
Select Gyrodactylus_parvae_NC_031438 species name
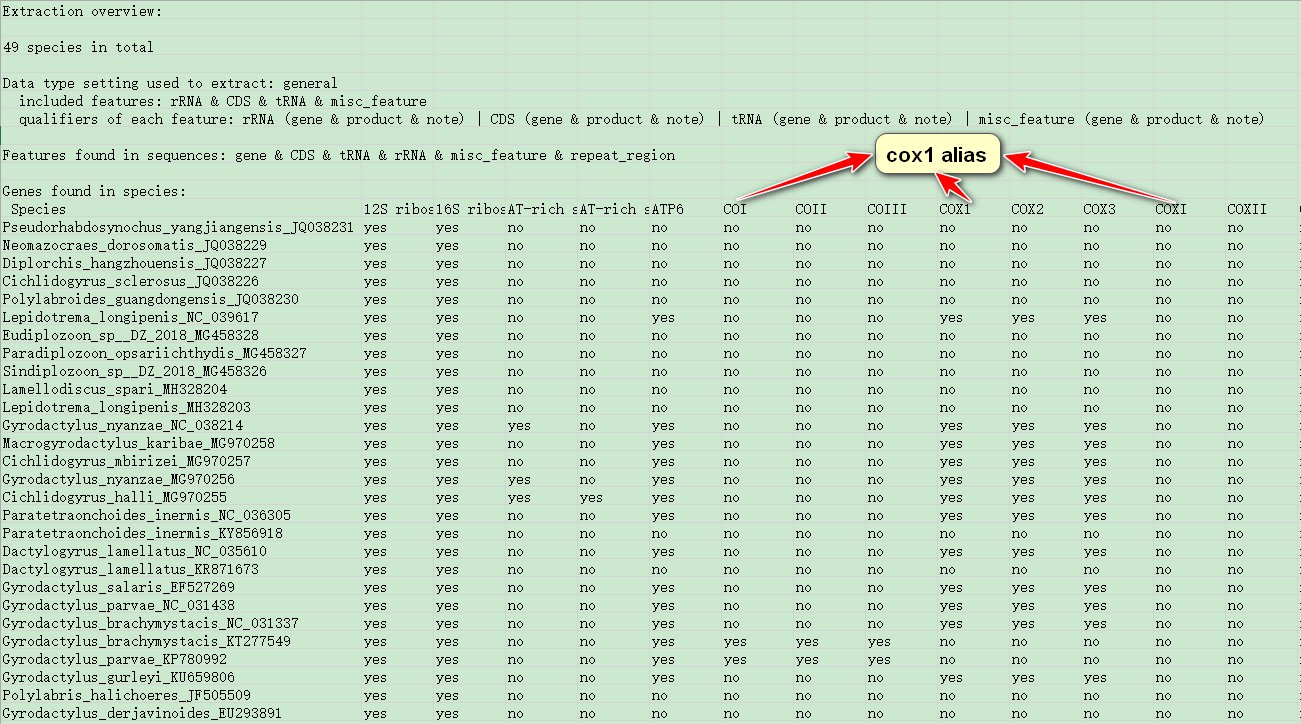tap(118, 606)
